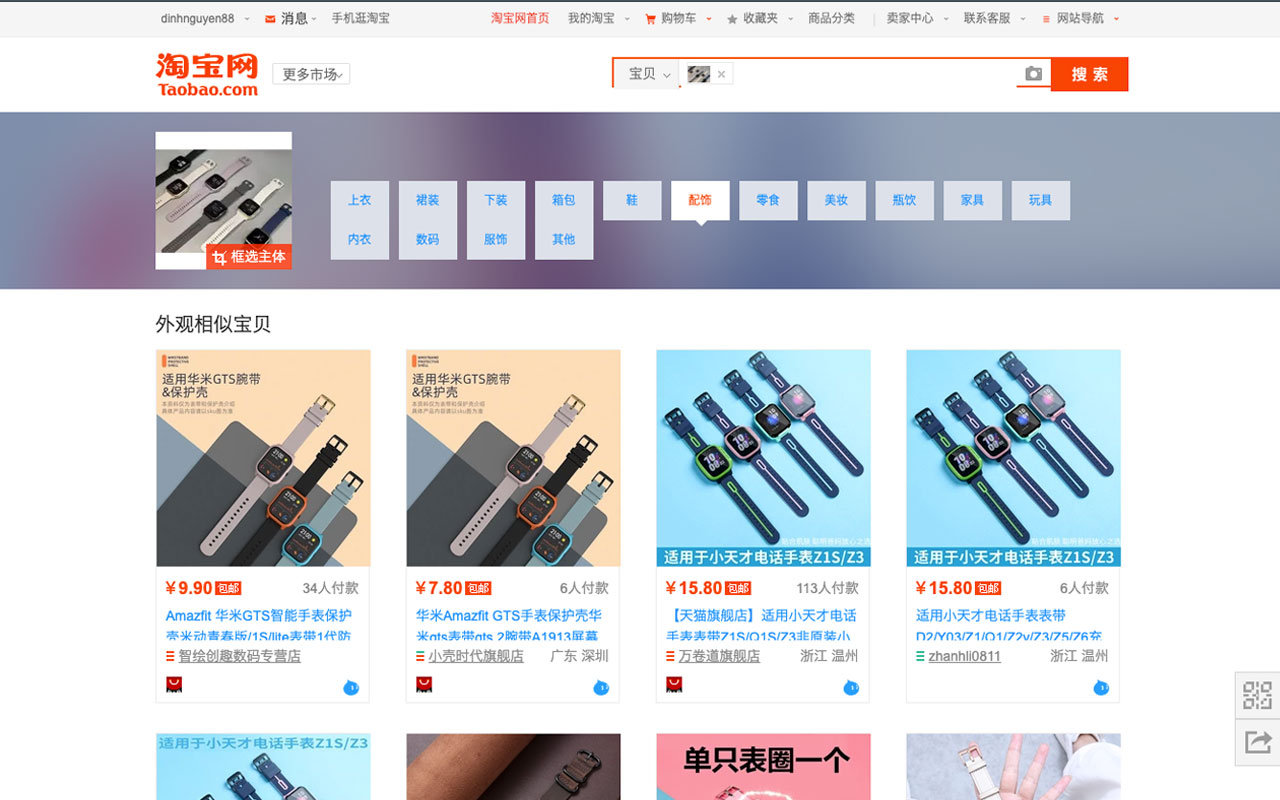Expand 我的淘宝 menu
1280x800 pixels.
(x=598, y=18)
